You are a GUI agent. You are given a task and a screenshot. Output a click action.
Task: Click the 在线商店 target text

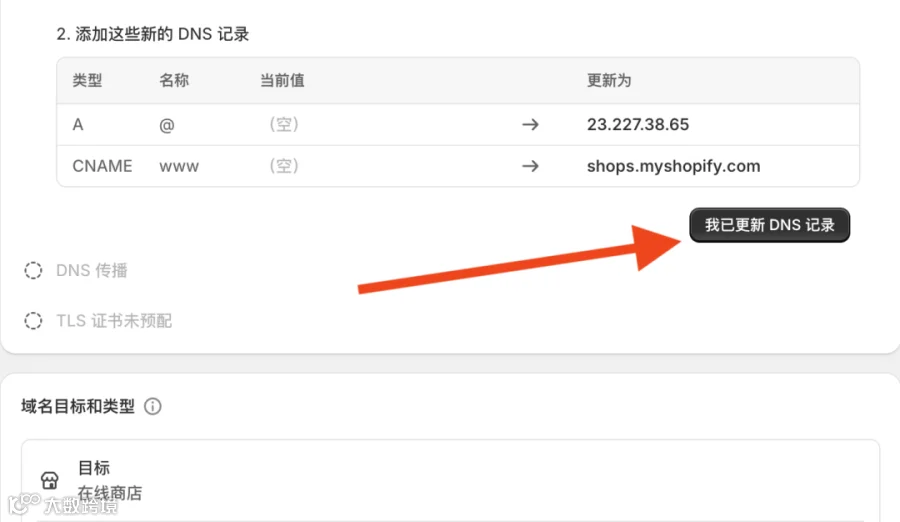(x=110, y=493)
